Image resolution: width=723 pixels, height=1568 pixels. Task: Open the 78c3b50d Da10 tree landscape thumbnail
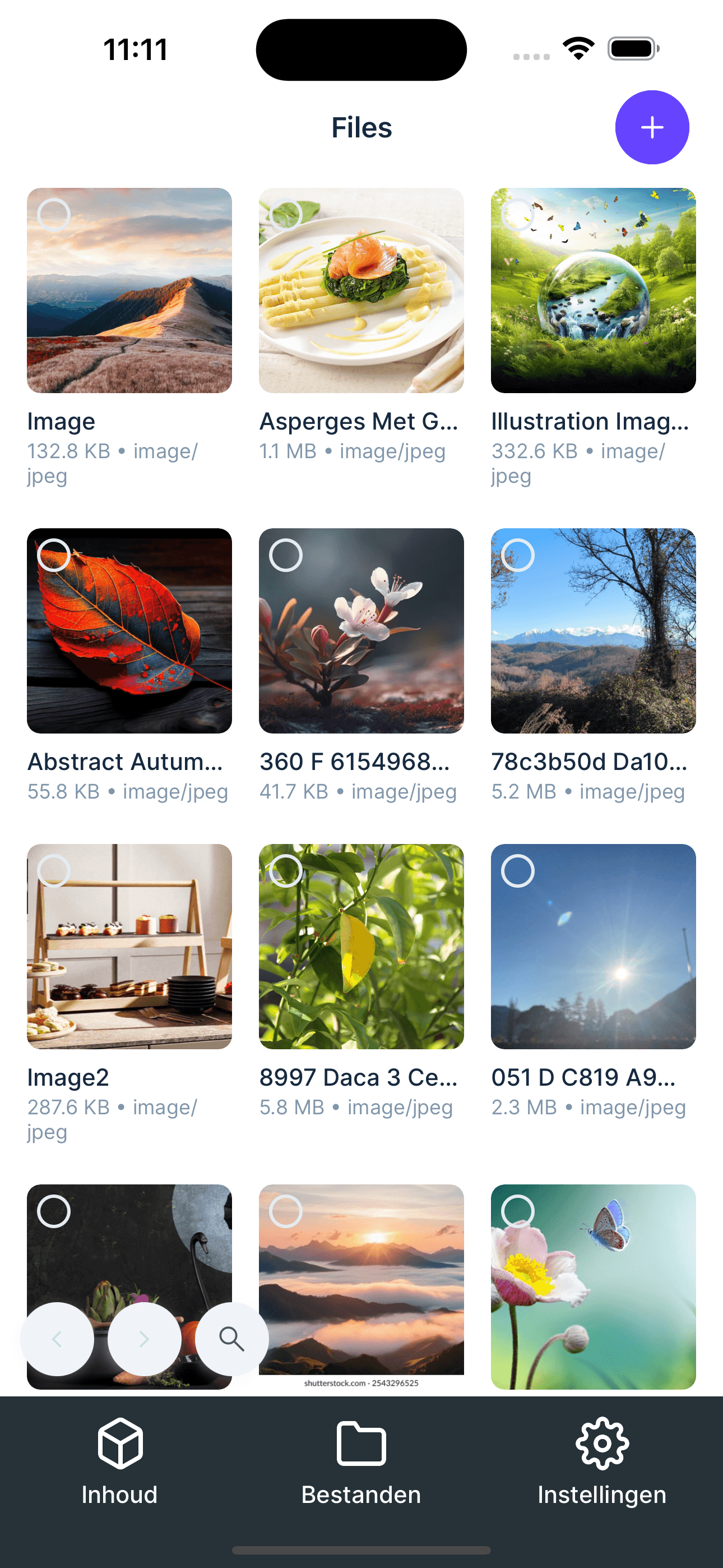click(x=594, y=630)
